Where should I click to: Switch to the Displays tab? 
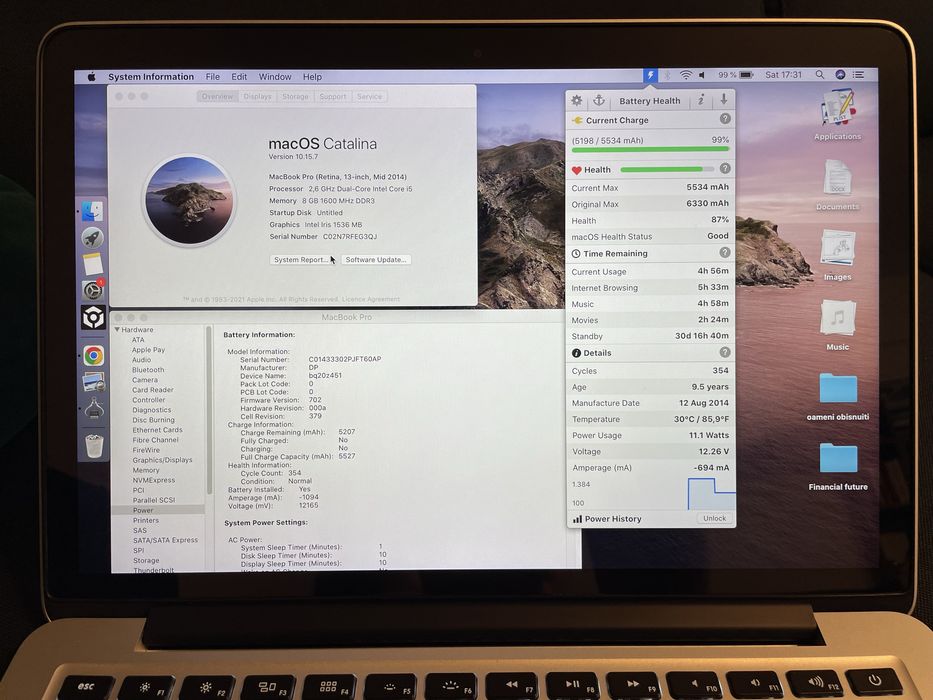(x=258, y=96)
